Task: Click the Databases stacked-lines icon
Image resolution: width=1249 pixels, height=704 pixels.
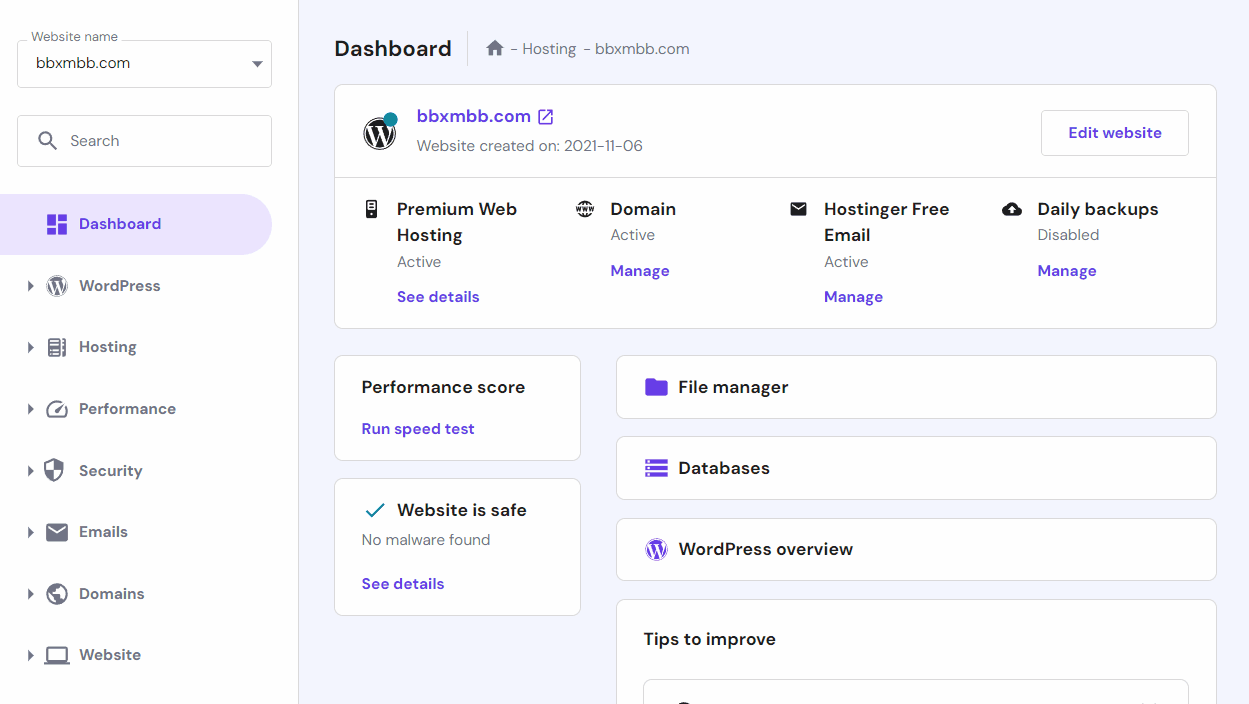Action: [x=656, y=468]
